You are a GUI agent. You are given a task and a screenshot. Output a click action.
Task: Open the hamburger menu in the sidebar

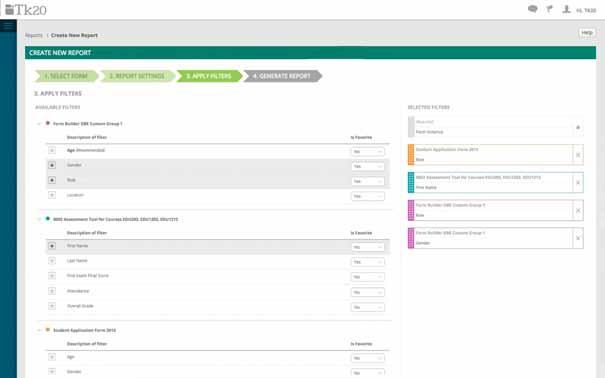pos(8,26)
